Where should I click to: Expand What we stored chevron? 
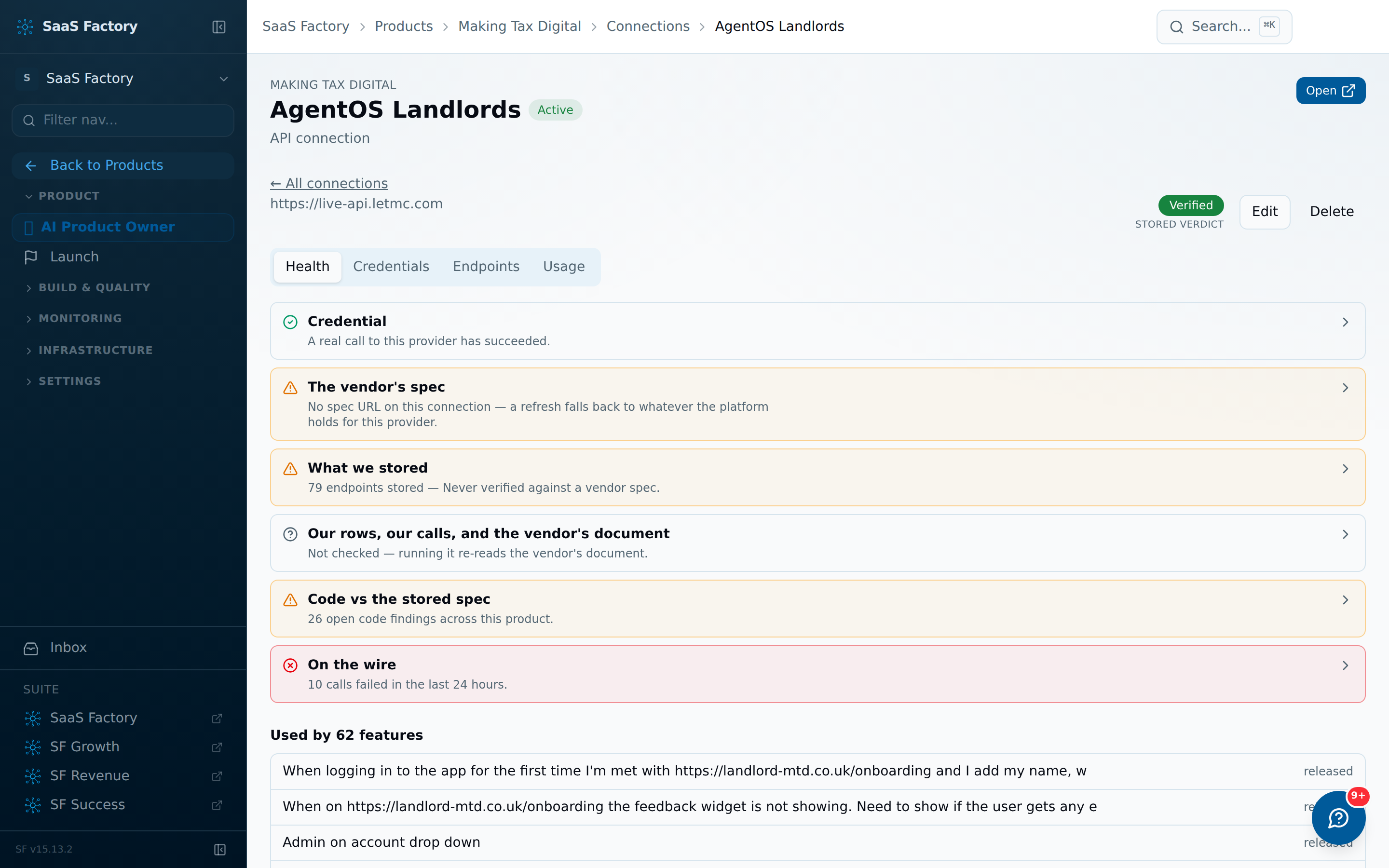pyautogui.click(x=1346, y=468)
